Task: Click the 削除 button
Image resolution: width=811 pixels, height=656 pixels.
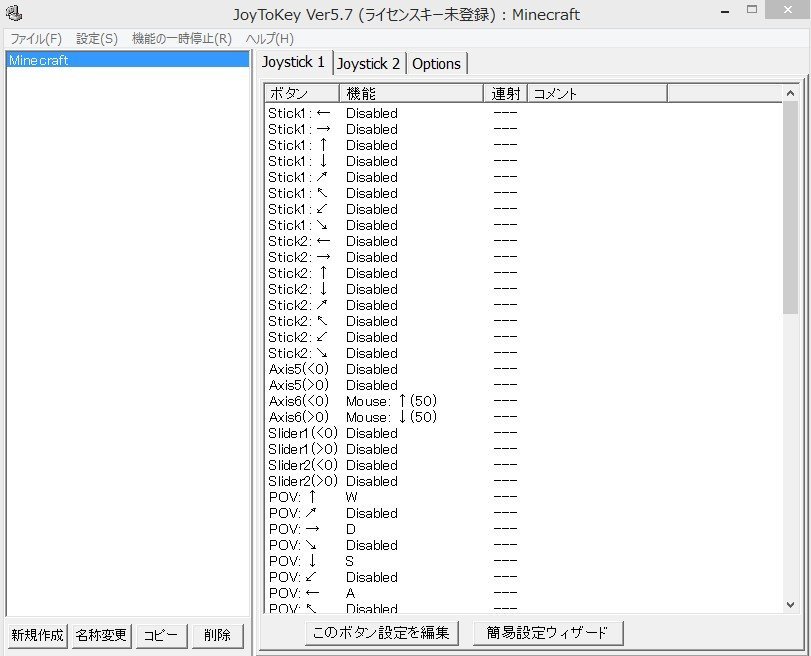Action: pyautogui.click(x=217, y=635)
